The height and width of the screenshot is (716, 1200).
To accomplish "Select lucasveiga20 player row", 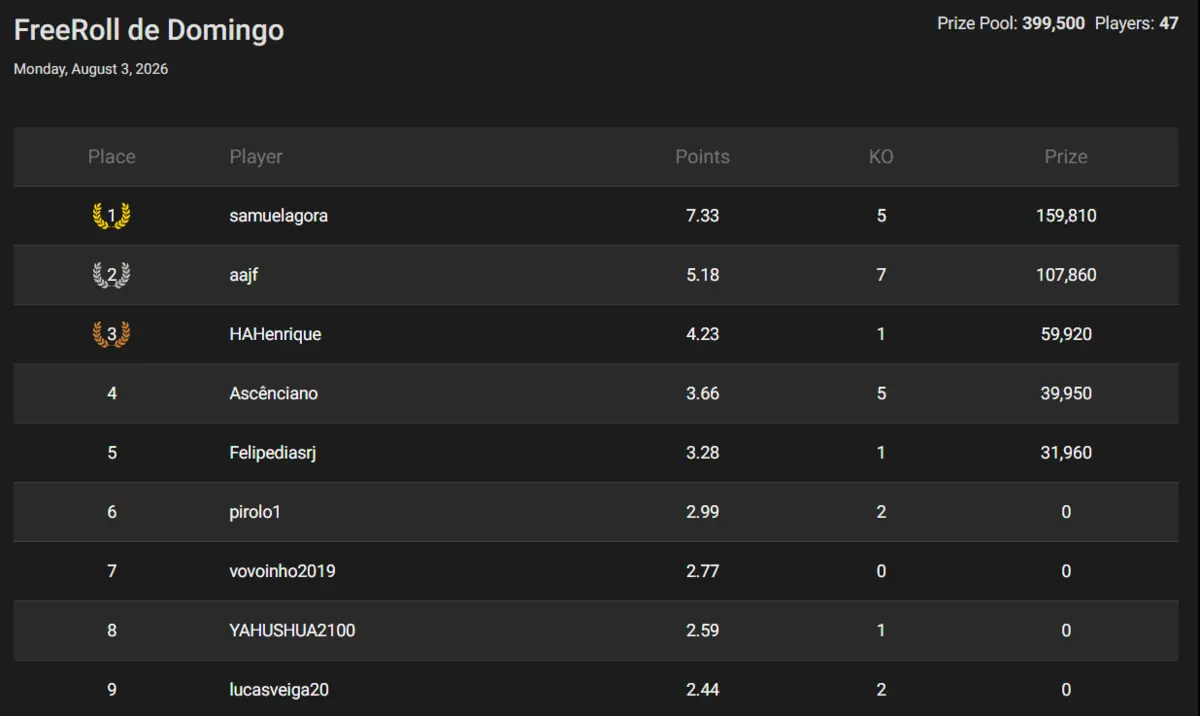I will click(x=596, y=689).
